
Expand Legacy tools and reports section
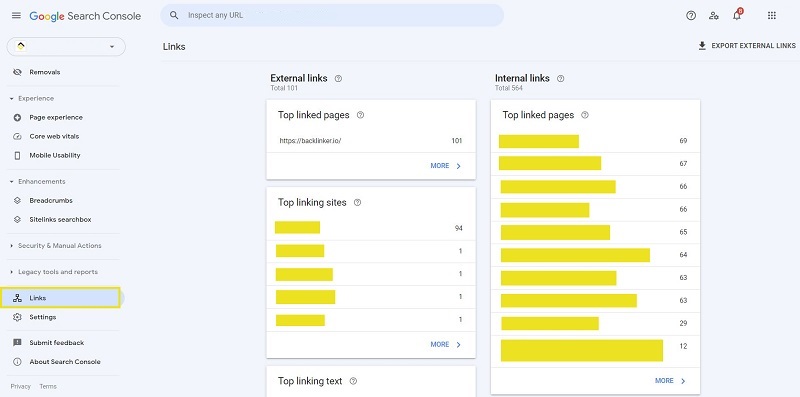click(54, 272)
